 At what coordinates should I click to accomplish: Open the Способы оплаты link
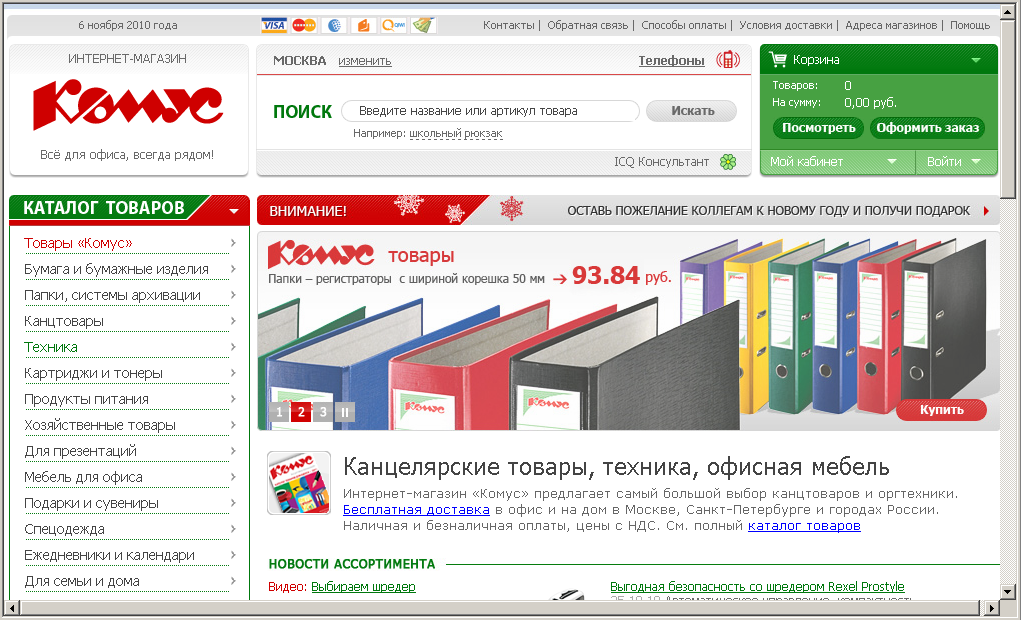(x=684, y=25)
